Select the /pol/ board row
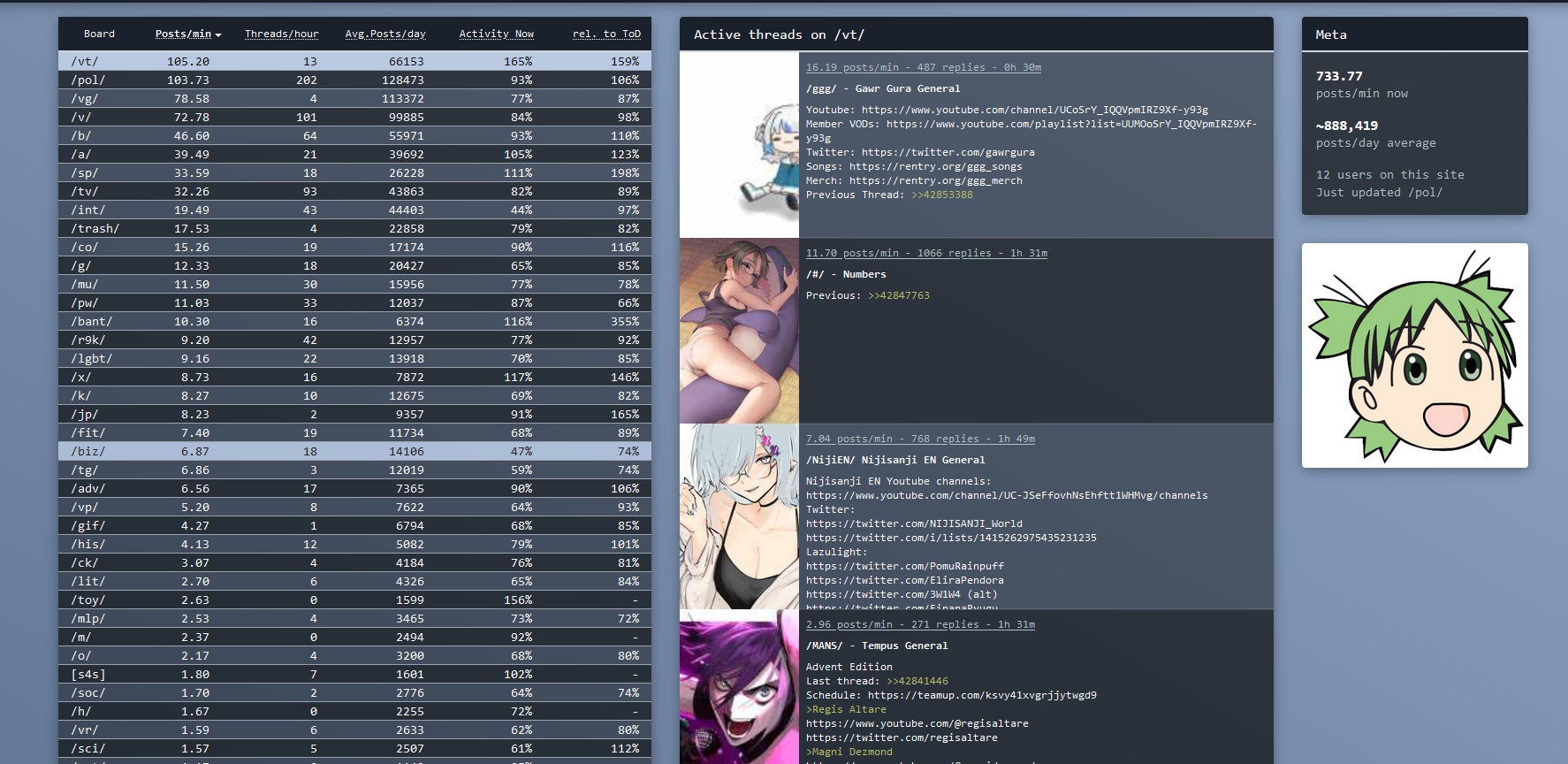1568x764 pixels. [x=354, y=80]
